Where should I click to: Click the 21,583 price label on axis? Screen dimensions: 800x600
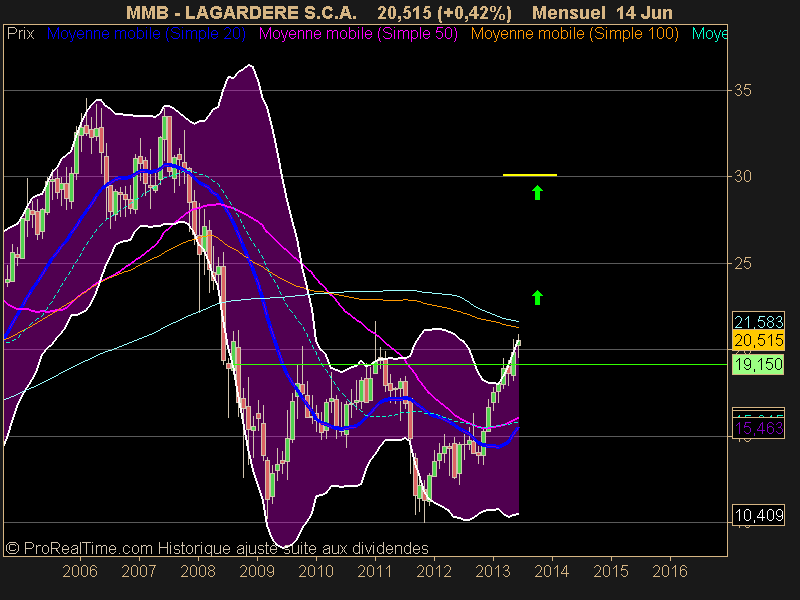point(758,322)
